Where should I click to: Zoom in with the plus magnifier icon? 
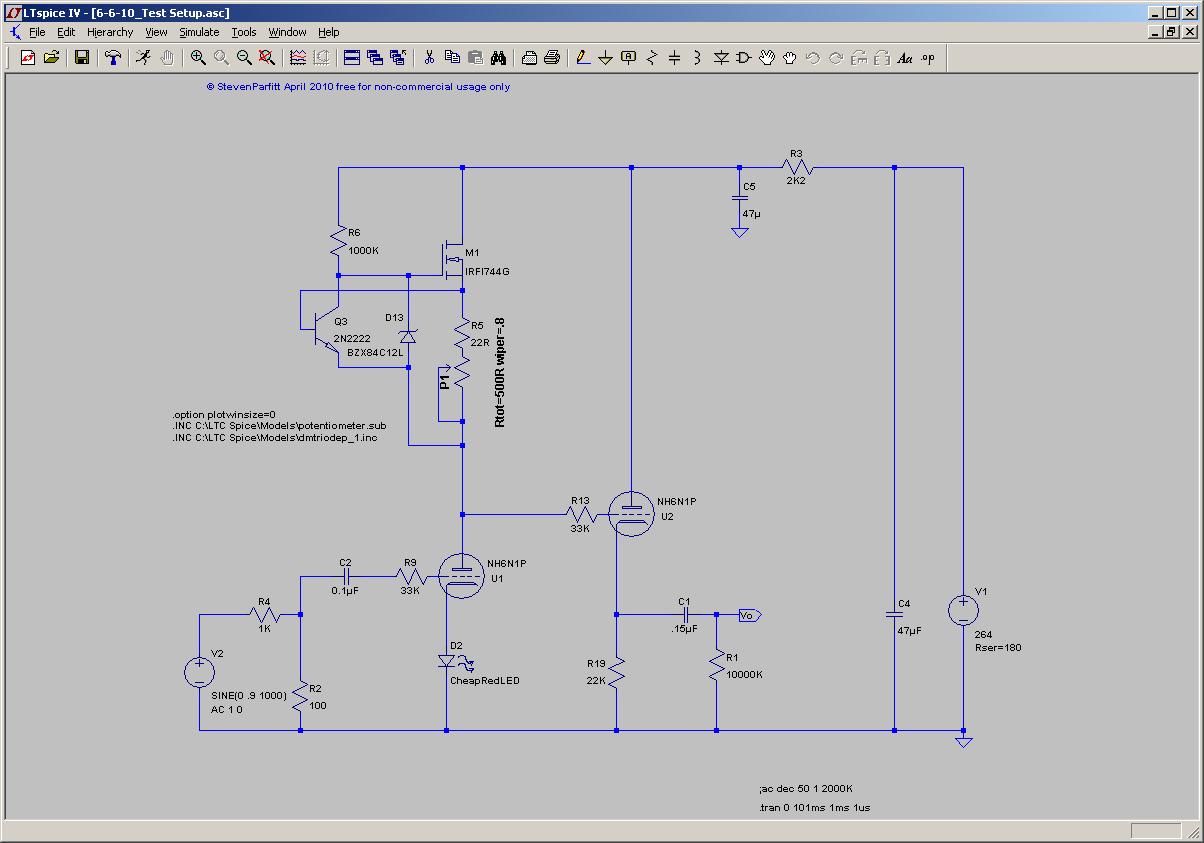click(198, 58)
